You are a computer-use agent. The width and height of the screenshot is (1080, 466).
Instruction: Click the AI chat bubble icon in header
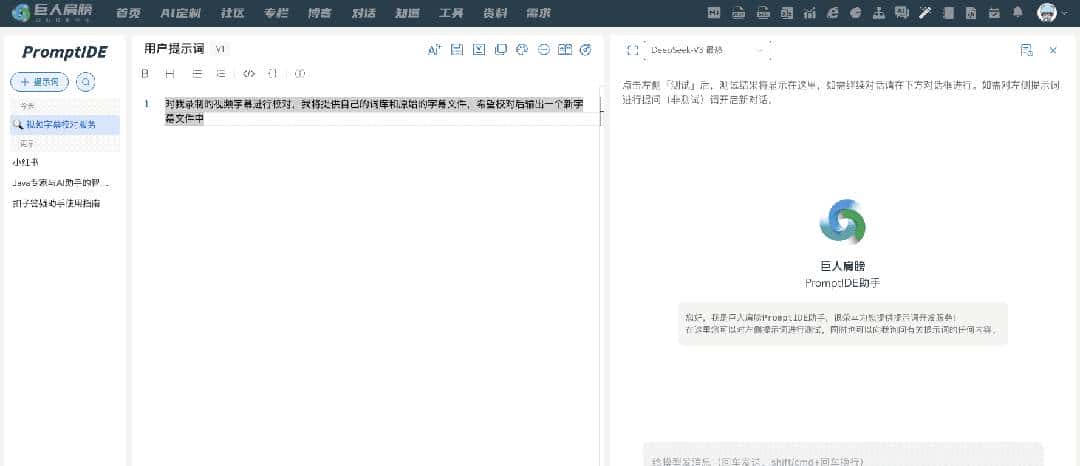click(902, 12)
